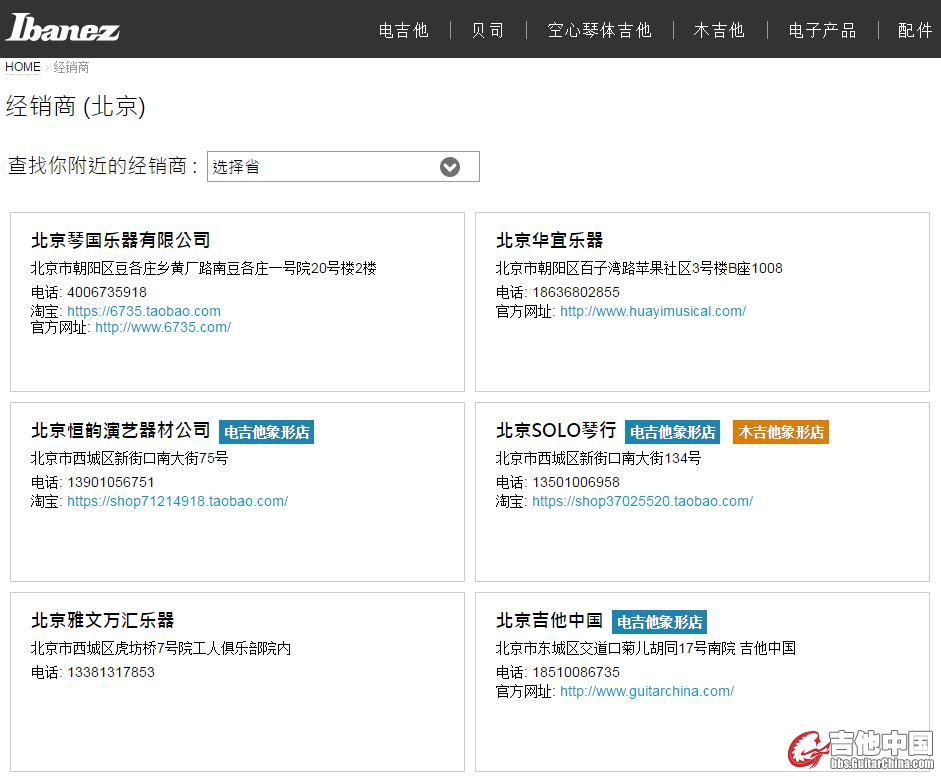Image resolution: width=941 pixels, height=779 pixels.
Task: Click orange 木吉他象形店 badge for SOLO琴行
Action: pos(781,432)
